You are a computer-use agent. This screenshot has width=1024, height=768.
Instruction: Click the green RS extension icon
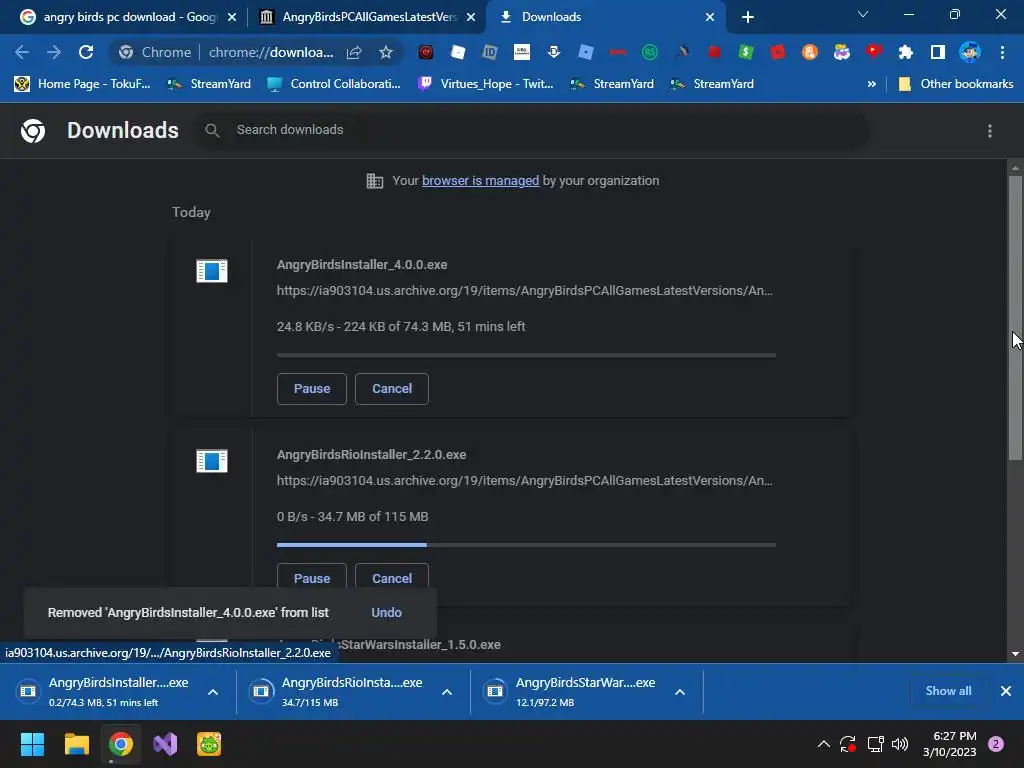point(650,52)
